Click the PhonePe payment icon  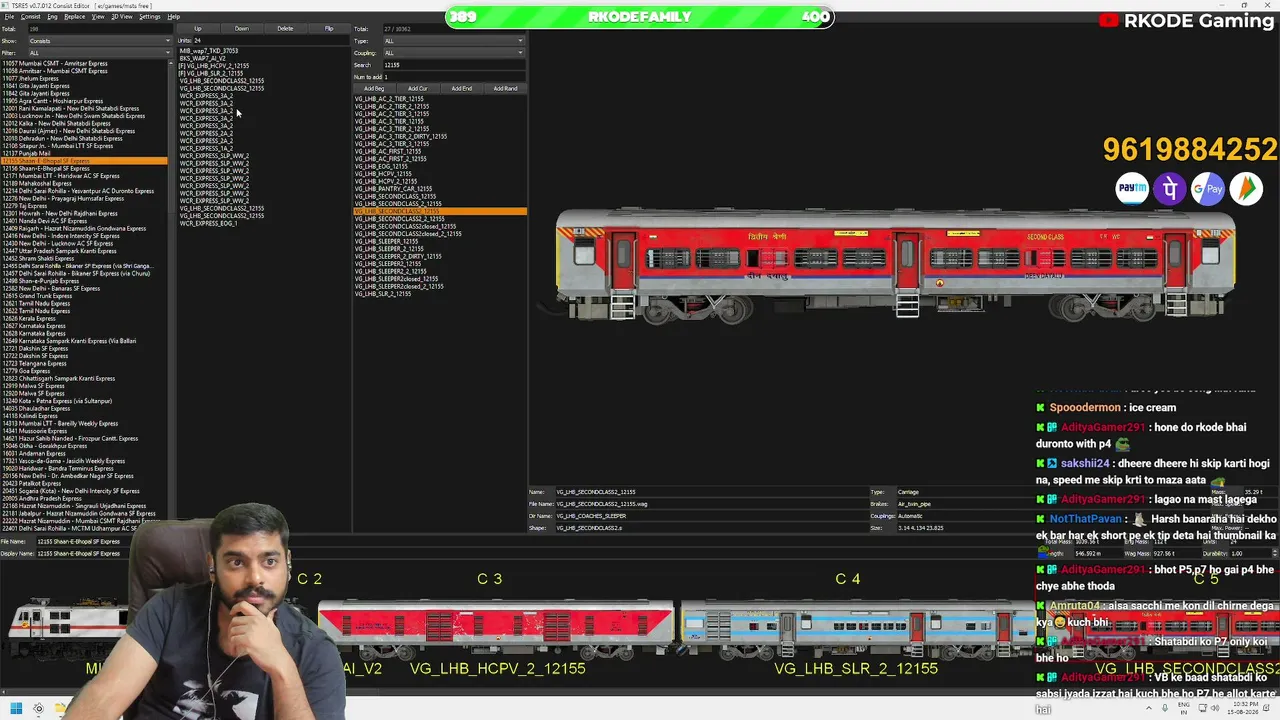1170,188
